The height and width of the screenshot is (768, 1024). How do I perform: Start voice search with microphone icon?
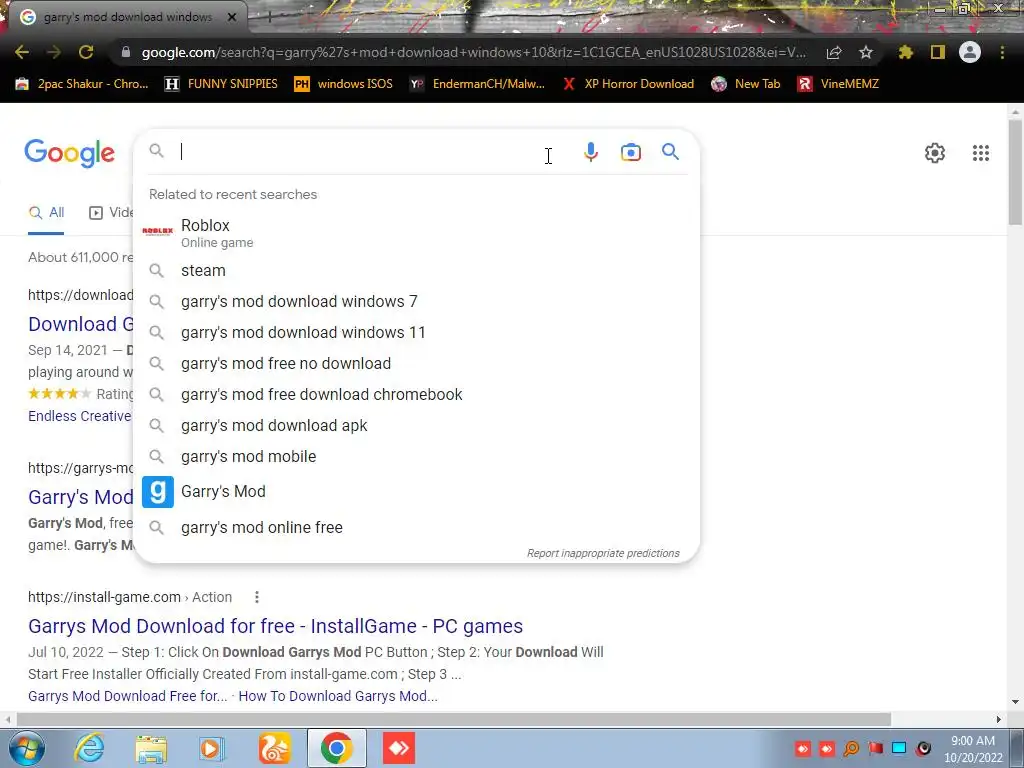(590, 152)
